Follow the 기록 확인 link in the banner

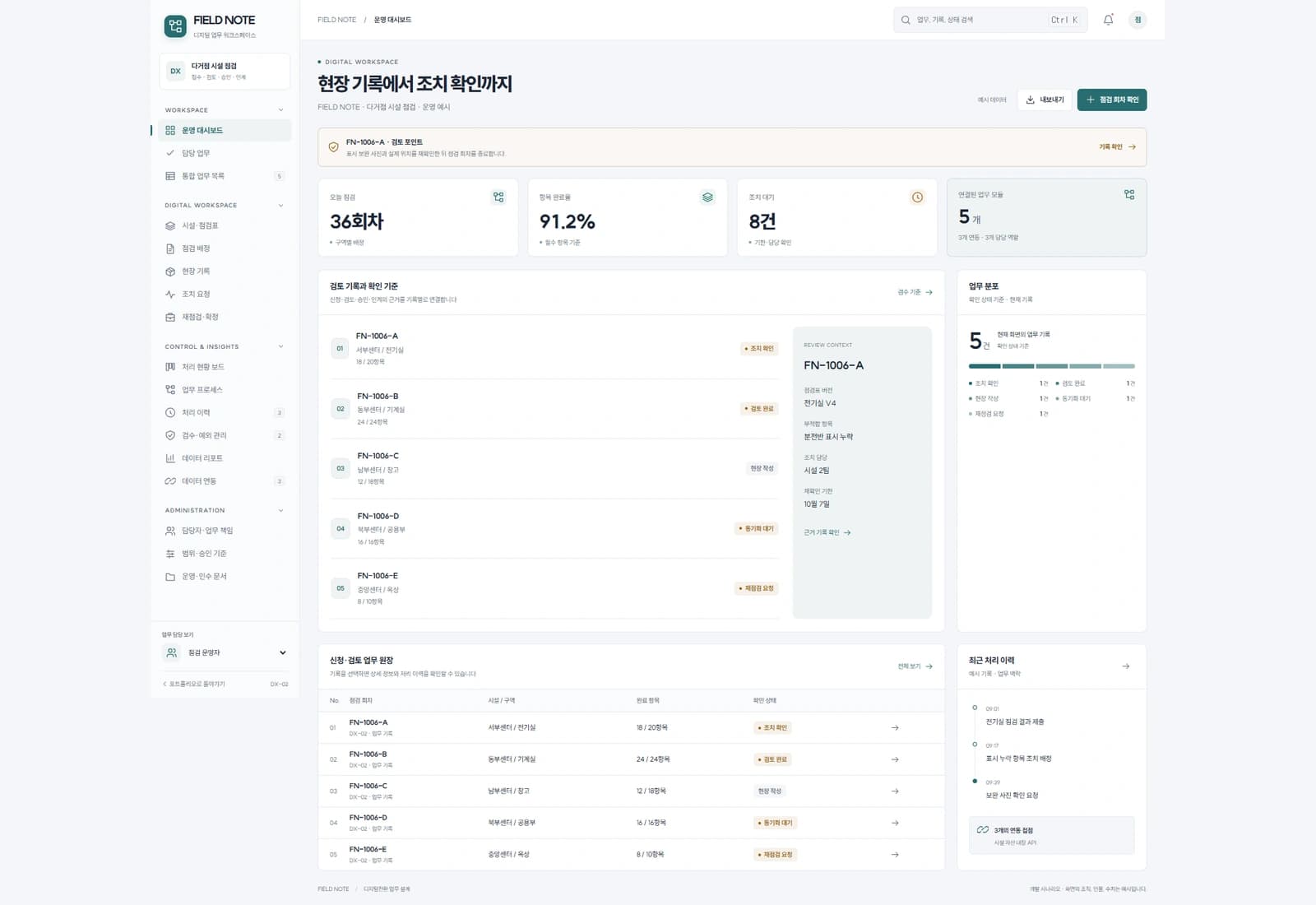(1117, 147)
